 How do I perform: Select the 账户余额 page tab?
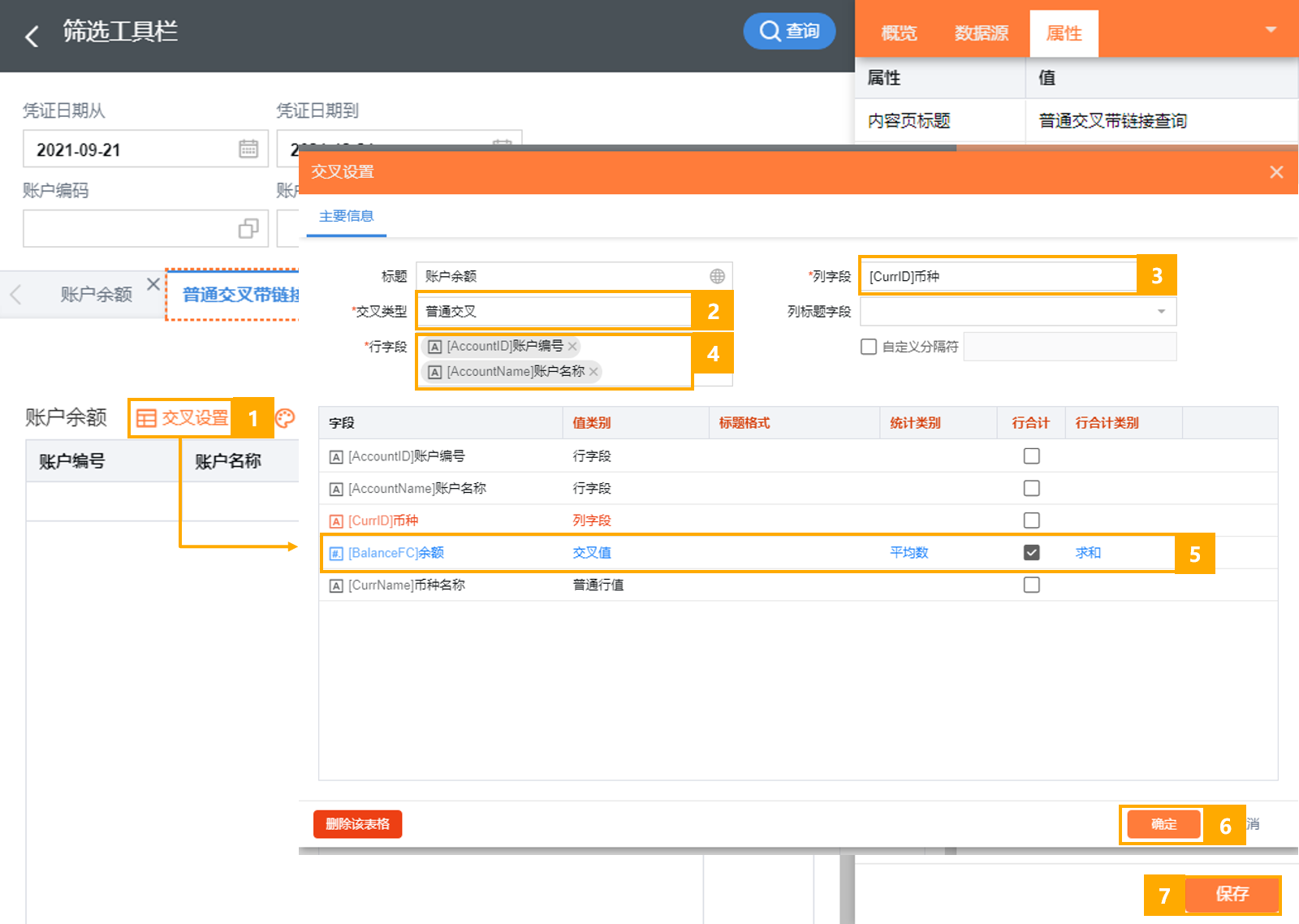(x=96, y=295)
